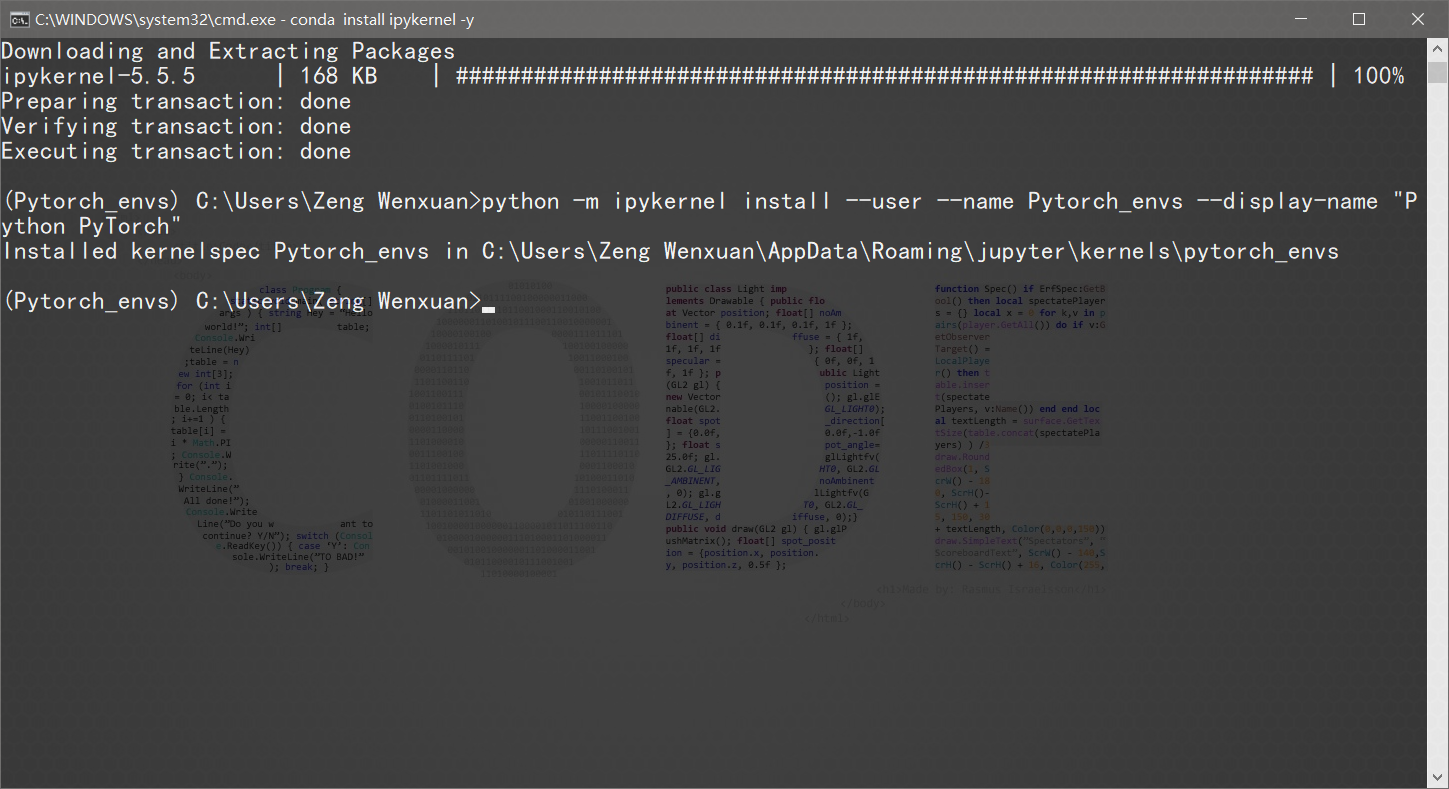1449x789 pixels.
Task: Select the Downloading and Extracting Packages line
Action: tap(228, 50)
